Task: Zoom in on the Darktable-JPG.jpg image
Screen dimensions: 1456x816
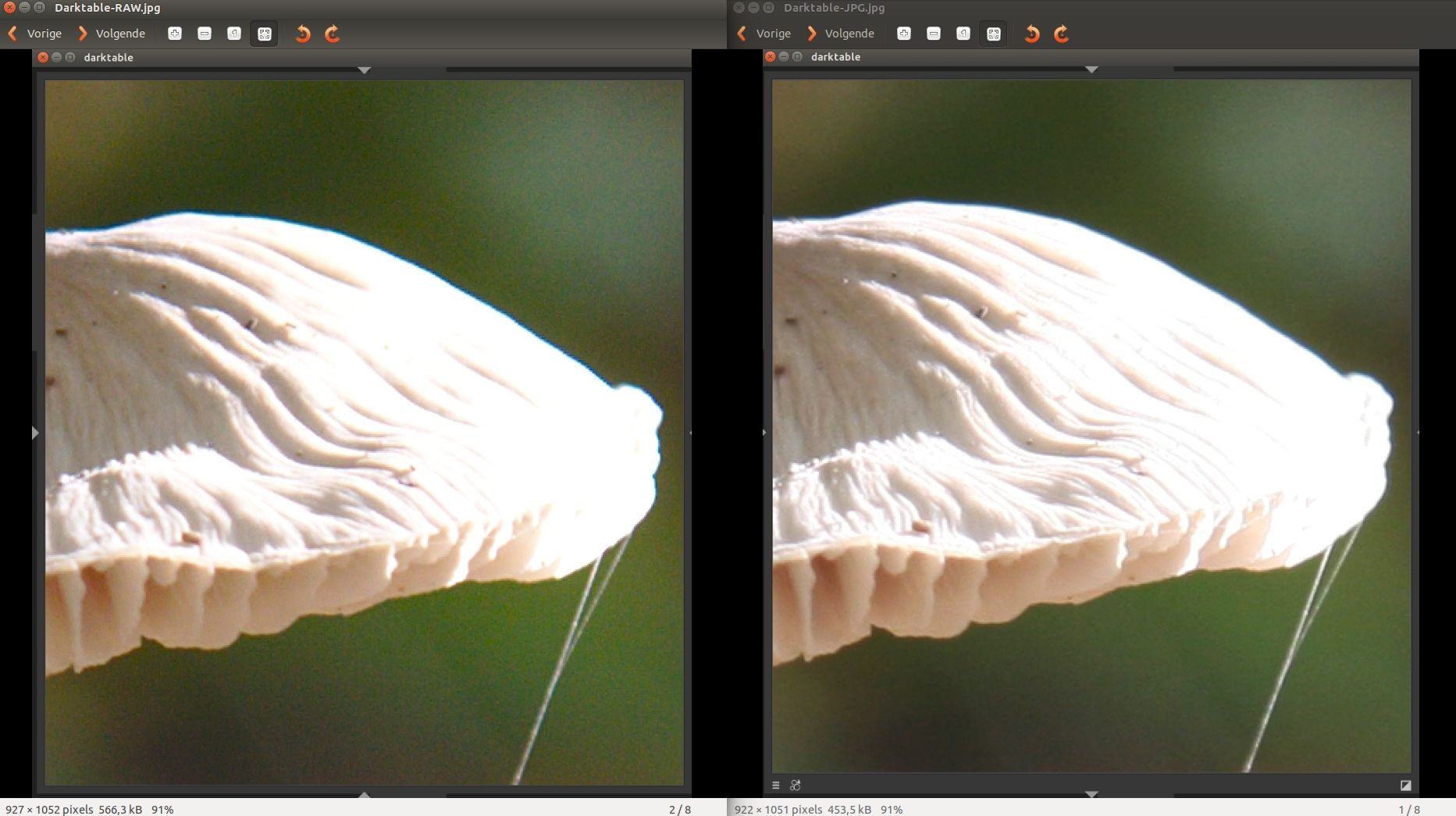Action: coord(904,34)
